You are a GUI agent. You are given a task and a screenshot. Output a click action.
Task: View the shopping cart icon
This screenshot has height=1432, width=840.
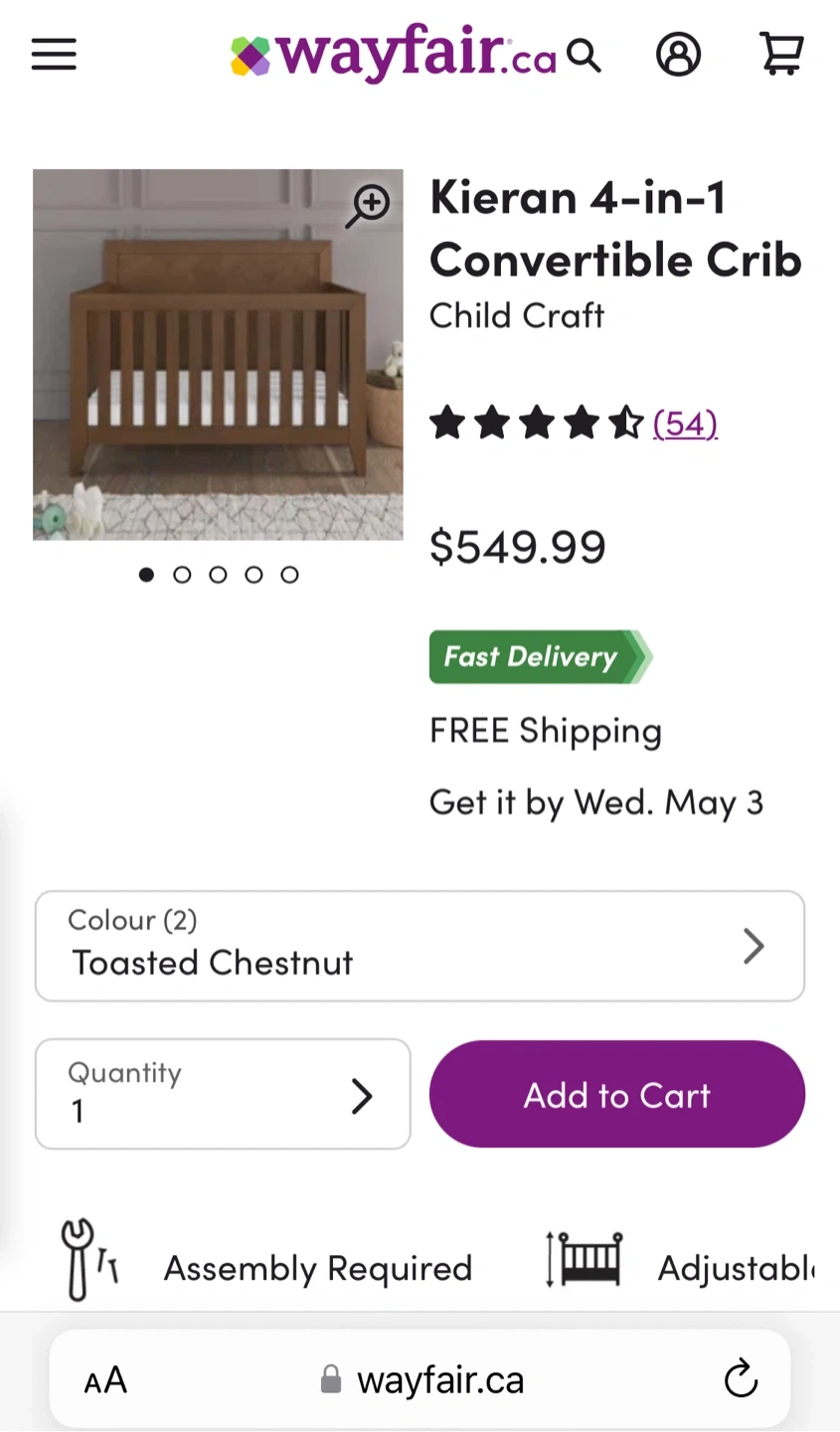click(x=781, y=55)
